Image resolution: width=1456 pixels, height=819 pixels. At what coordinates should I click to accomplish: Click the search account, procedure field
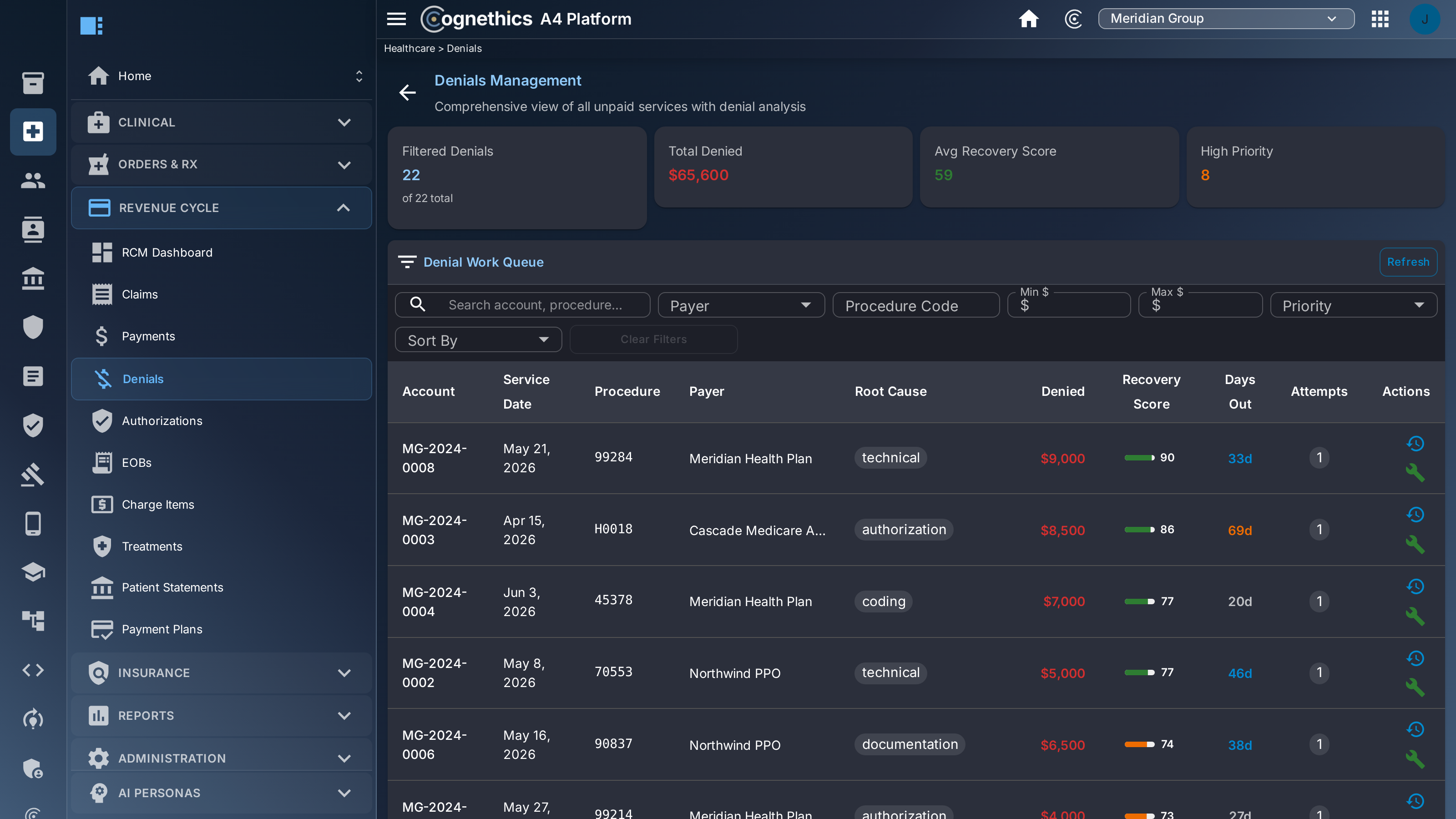(x=522, y=305)
